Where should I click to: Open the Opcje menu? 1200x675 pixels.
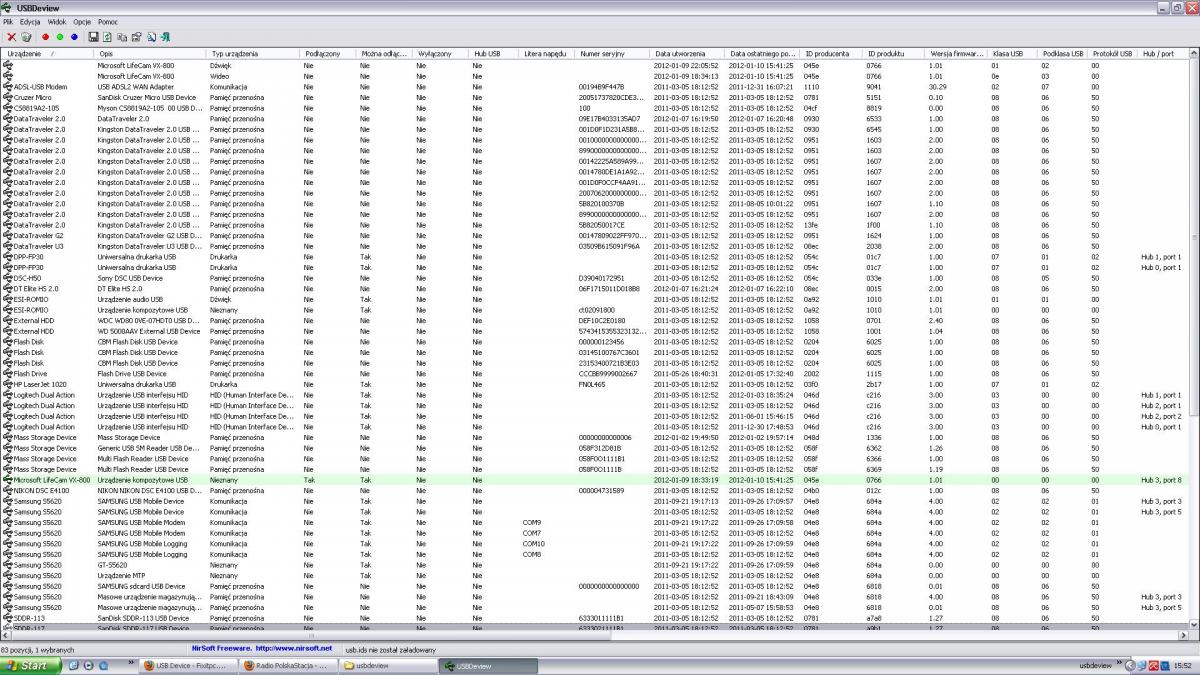tap(82, 21)
